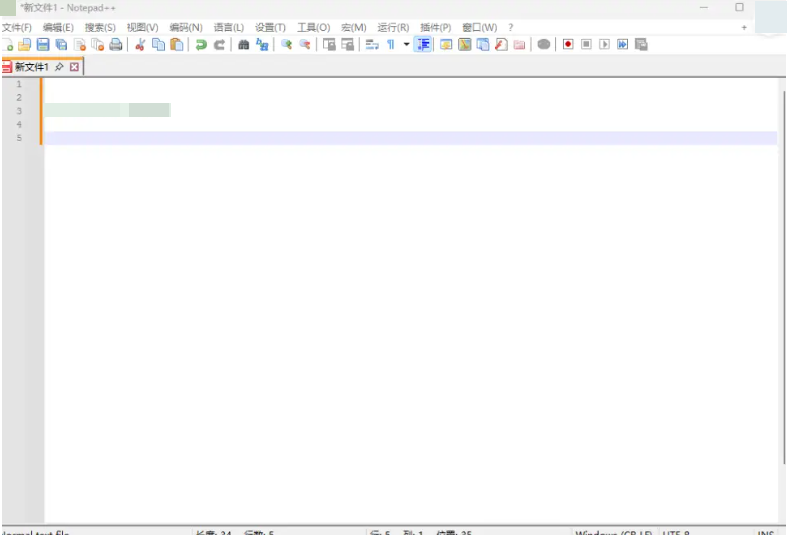Open the 设置(T) menu
The width and height of the screenshot is (789, 535).
tap(270, 28)
